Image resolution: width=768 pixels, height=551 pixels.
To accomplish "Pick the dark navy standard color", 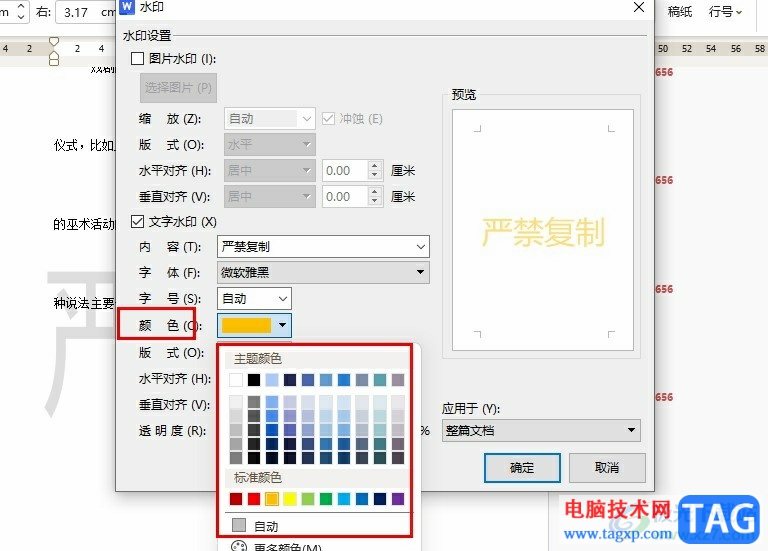I will click(x=380, y=499).
